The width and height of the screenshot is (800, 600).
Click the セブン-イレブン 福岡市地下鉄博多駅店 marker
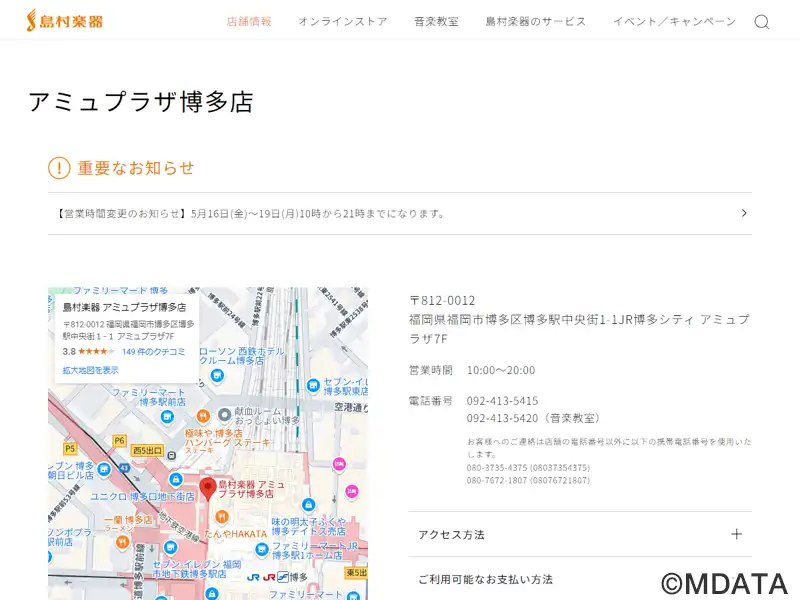170,547
